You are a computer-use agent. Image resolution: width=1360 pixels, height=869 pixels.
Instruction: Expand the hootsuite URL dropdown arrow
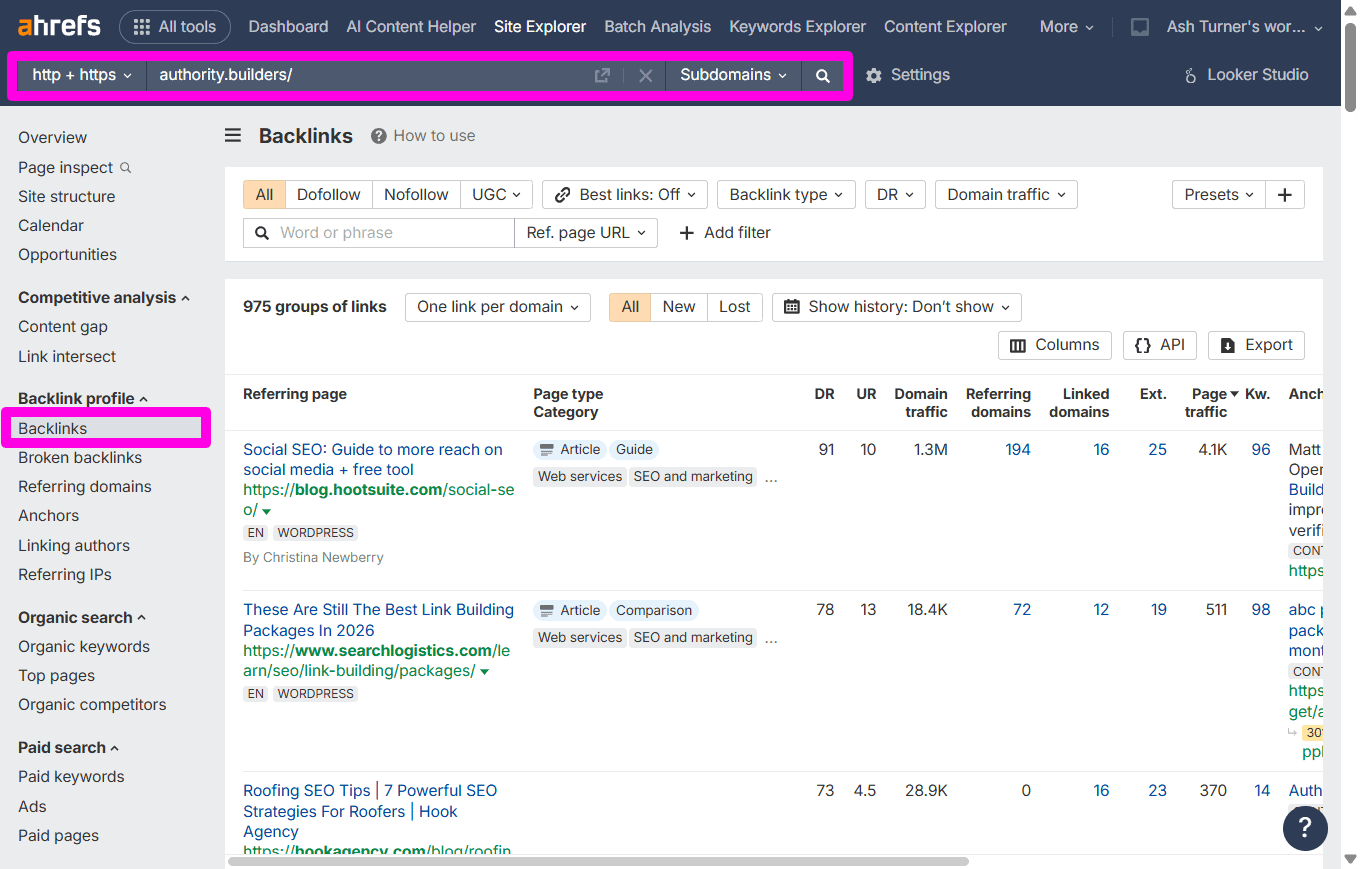[267, 512]
